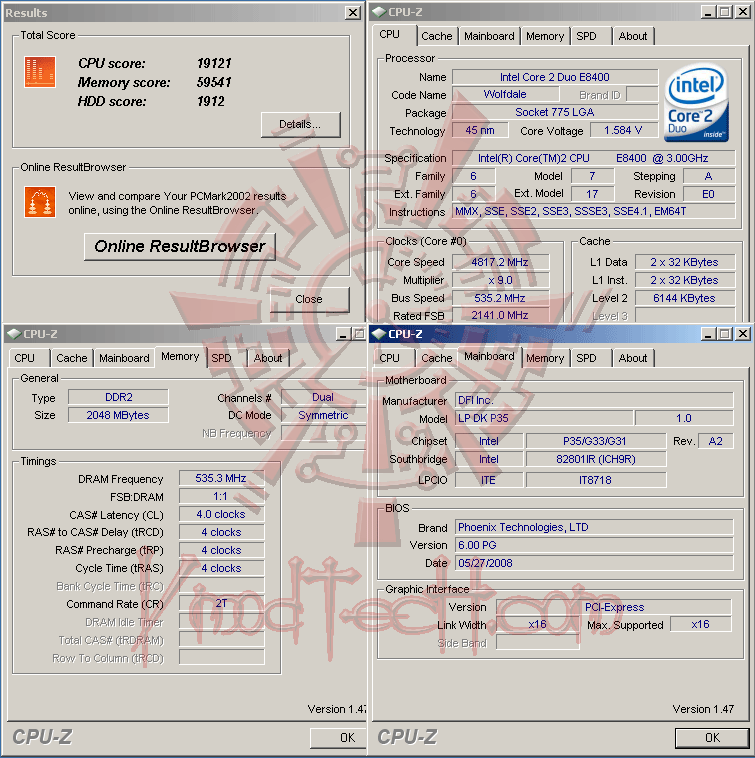Viewport: 755px width, 758px height.
Task: Minimize the top-right CPU-Z window
Action: [708, 12]
